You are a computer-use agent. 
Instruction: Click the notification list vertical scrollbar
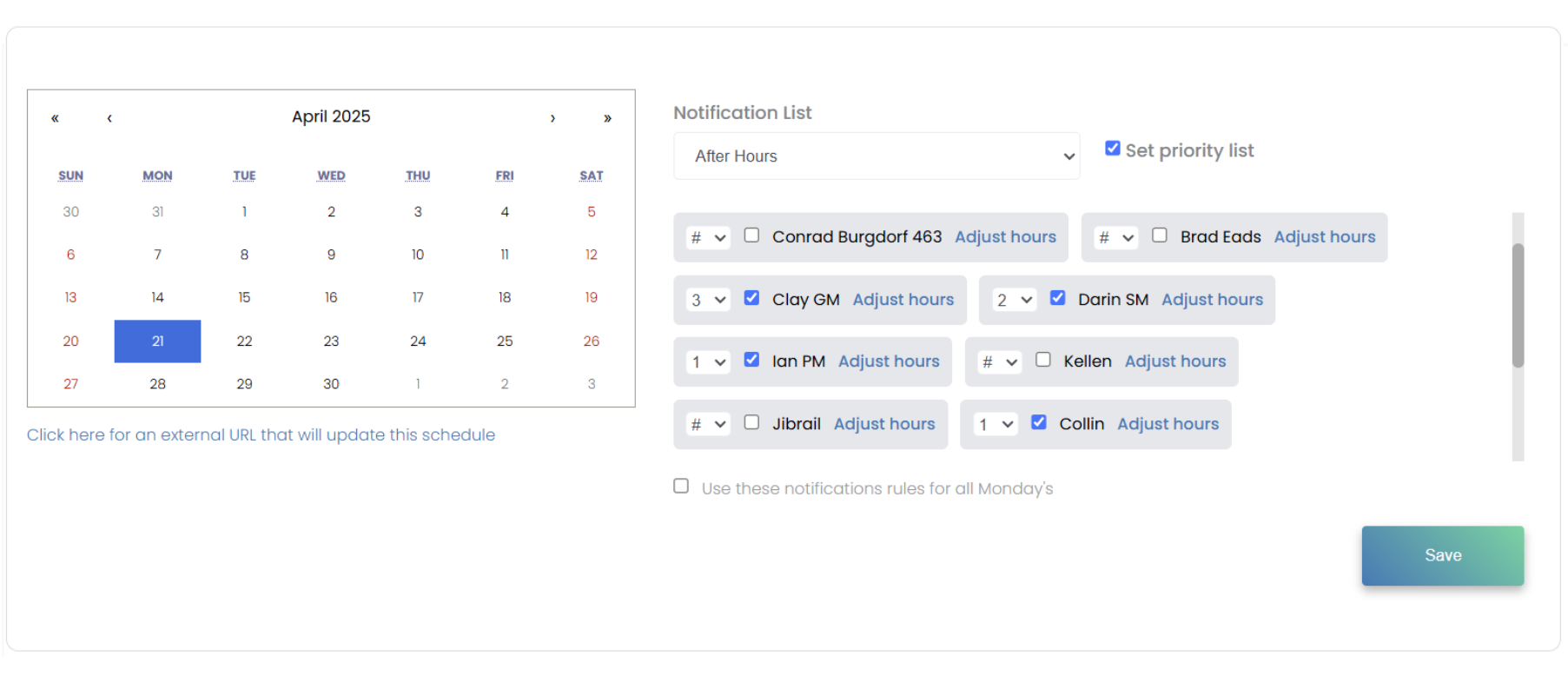pos(1518,306)
